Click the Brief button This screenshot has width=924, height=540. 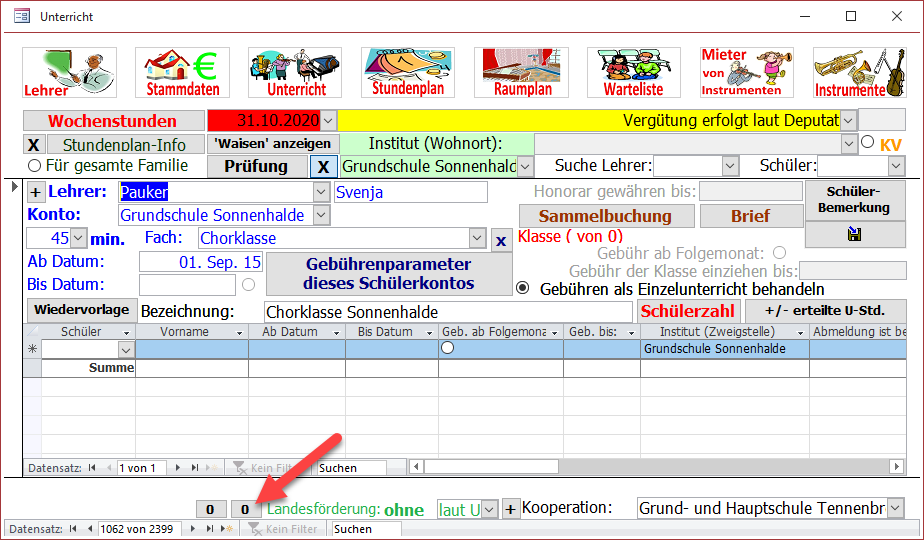pos(749,216)
